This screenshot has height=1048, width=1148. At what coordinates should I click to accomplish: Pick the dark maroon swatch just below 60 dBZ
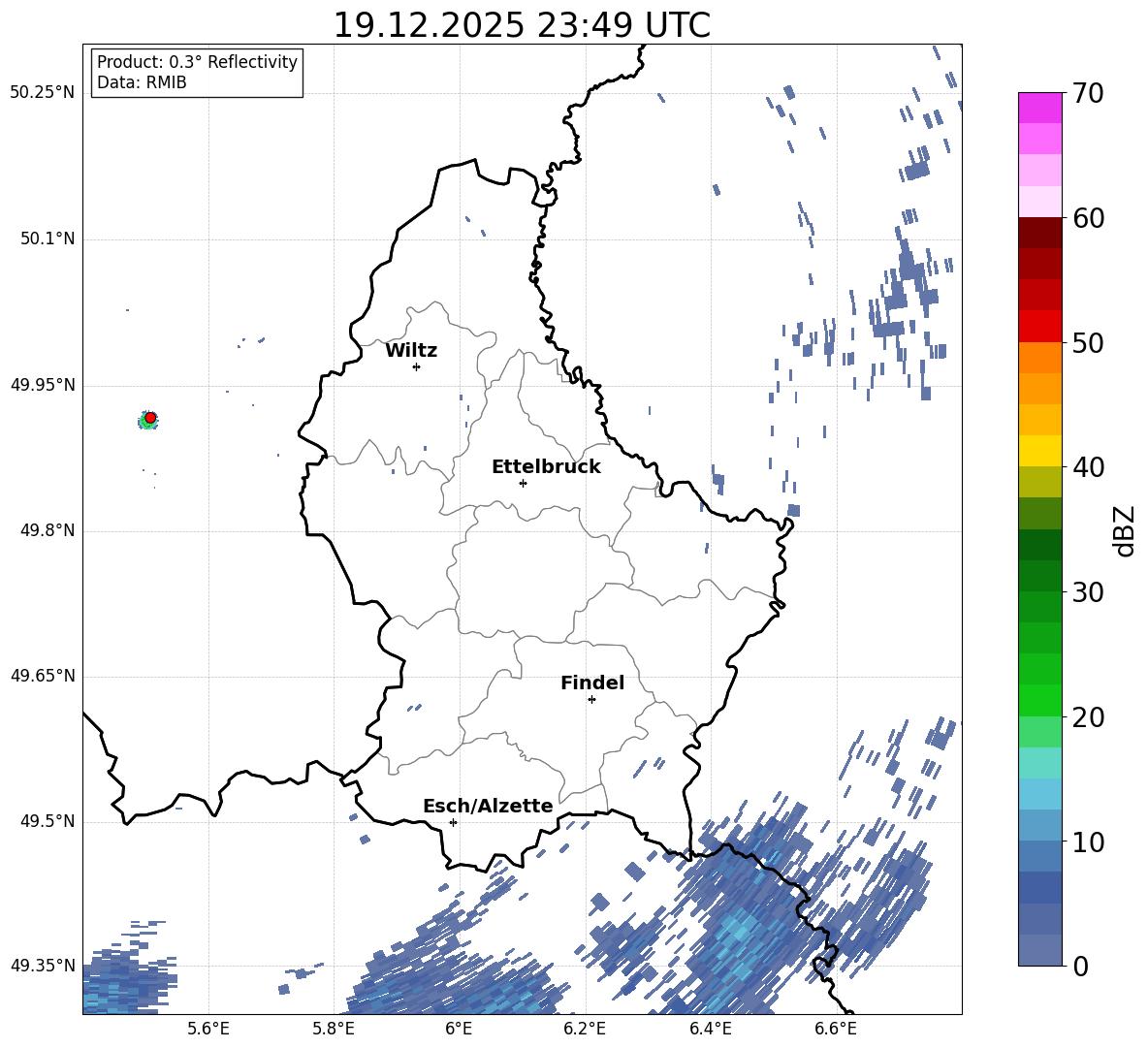tap(1040, 233)
